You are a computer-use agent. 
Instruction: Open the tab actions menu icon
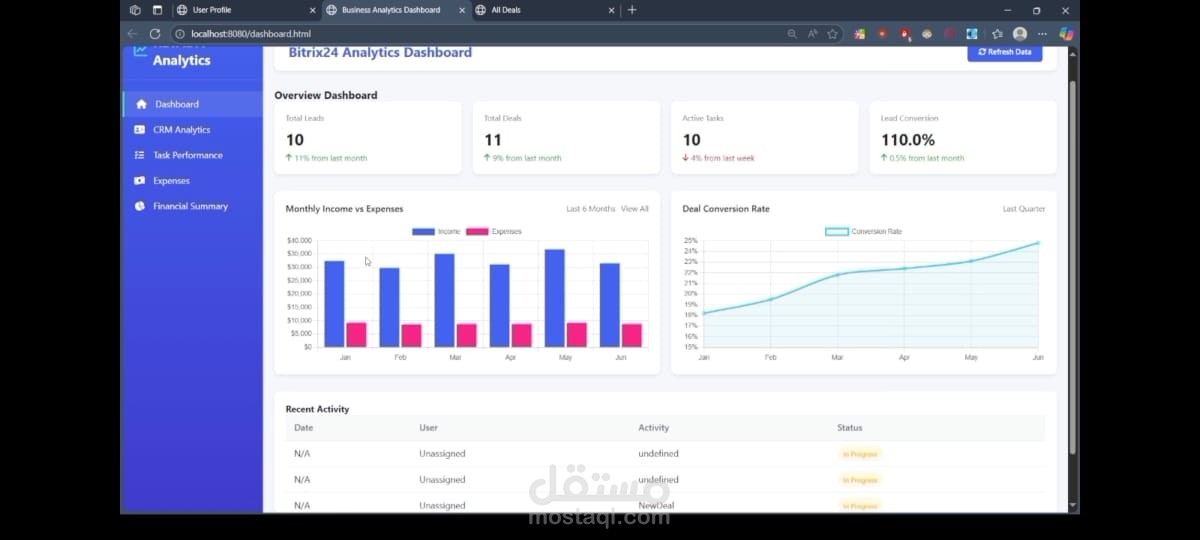(x=157, y=10)
